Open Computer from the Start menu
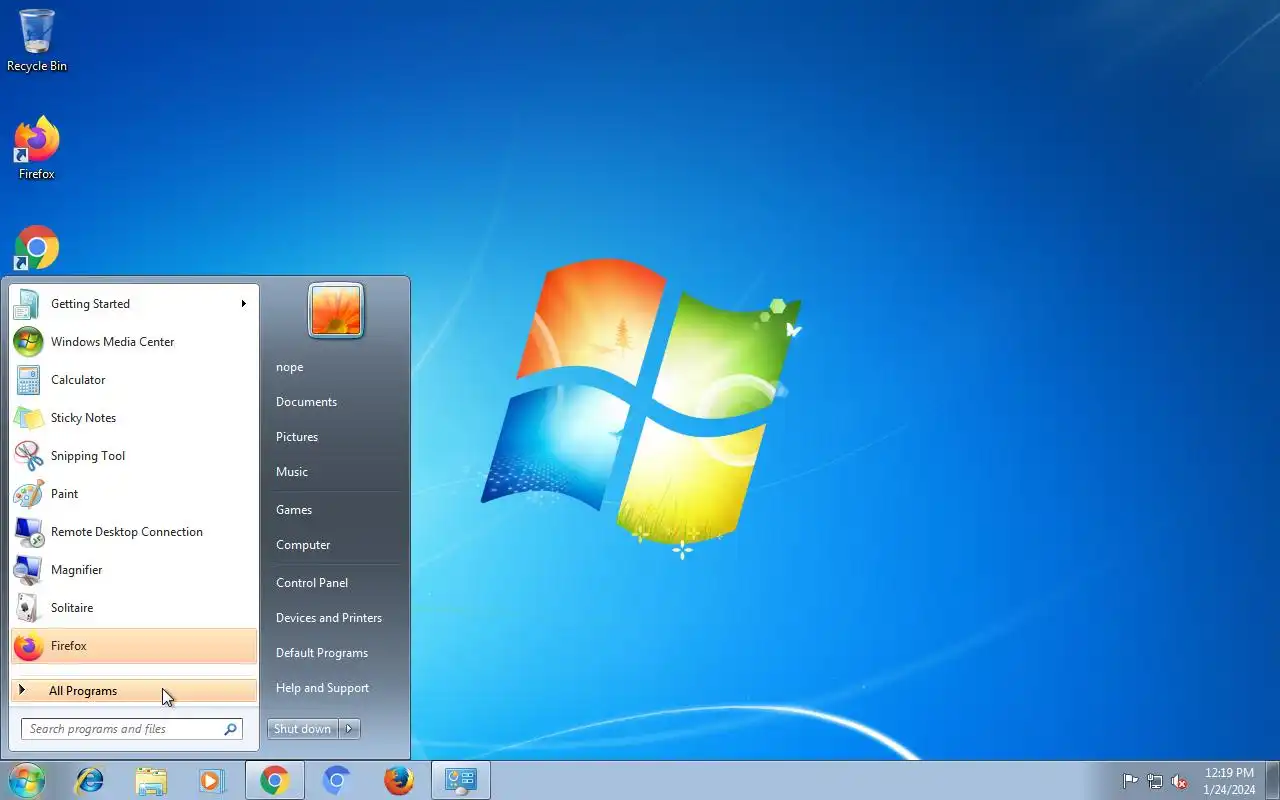Viewport: 1280px width, 800px height. pyautogui.click(x=303, y=545)
